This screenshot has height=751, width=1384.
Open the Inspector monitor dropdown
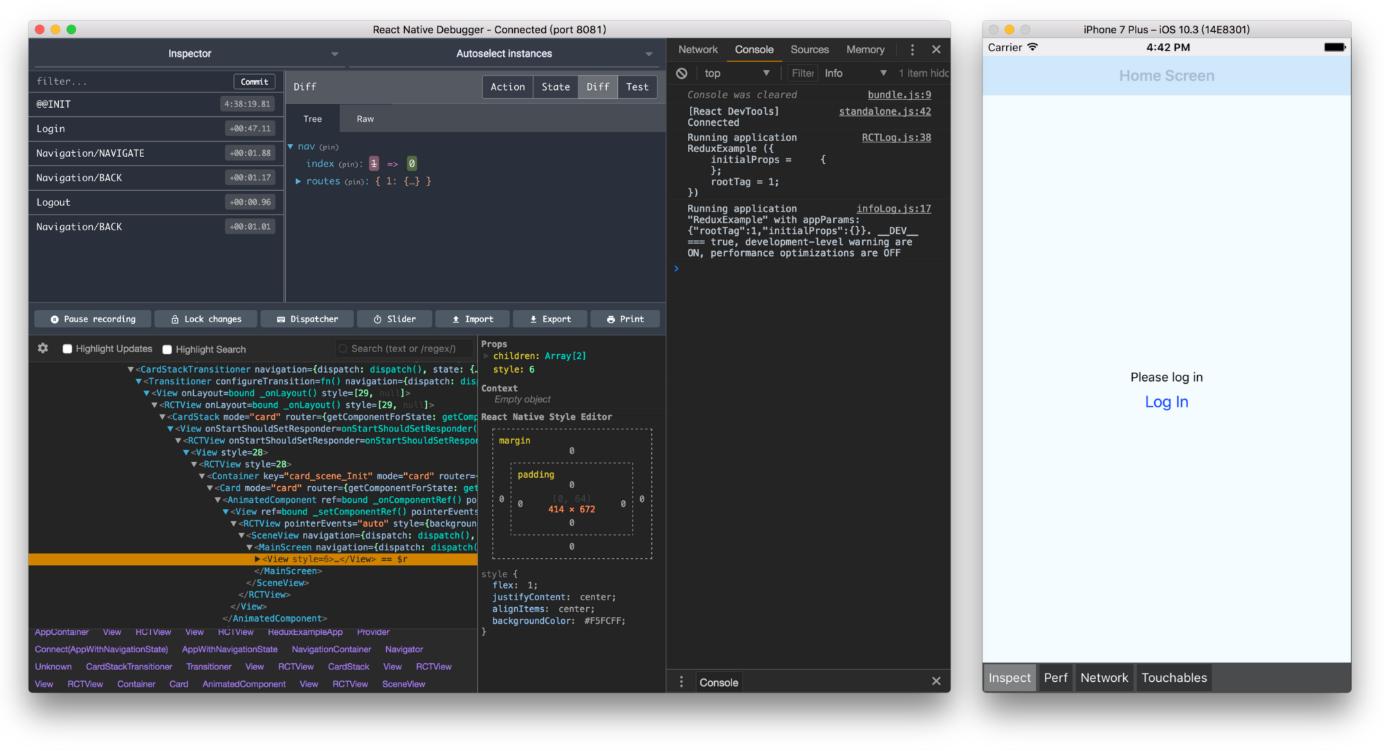click(189, 53)
